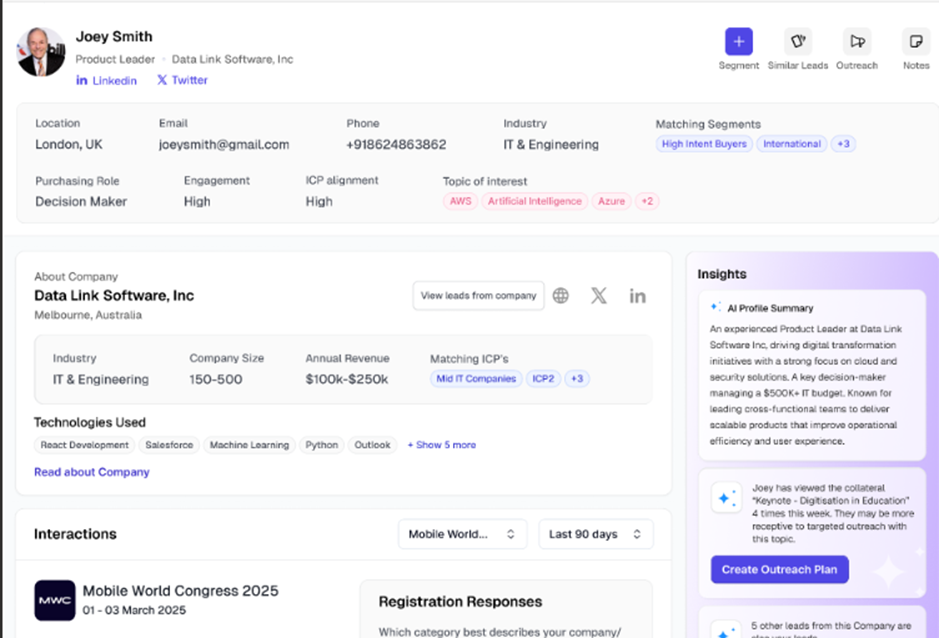This screenshot has width=939, height=638.
Task: Open Read about Company link
Action: pyautogui.click(x=92, y=472)
